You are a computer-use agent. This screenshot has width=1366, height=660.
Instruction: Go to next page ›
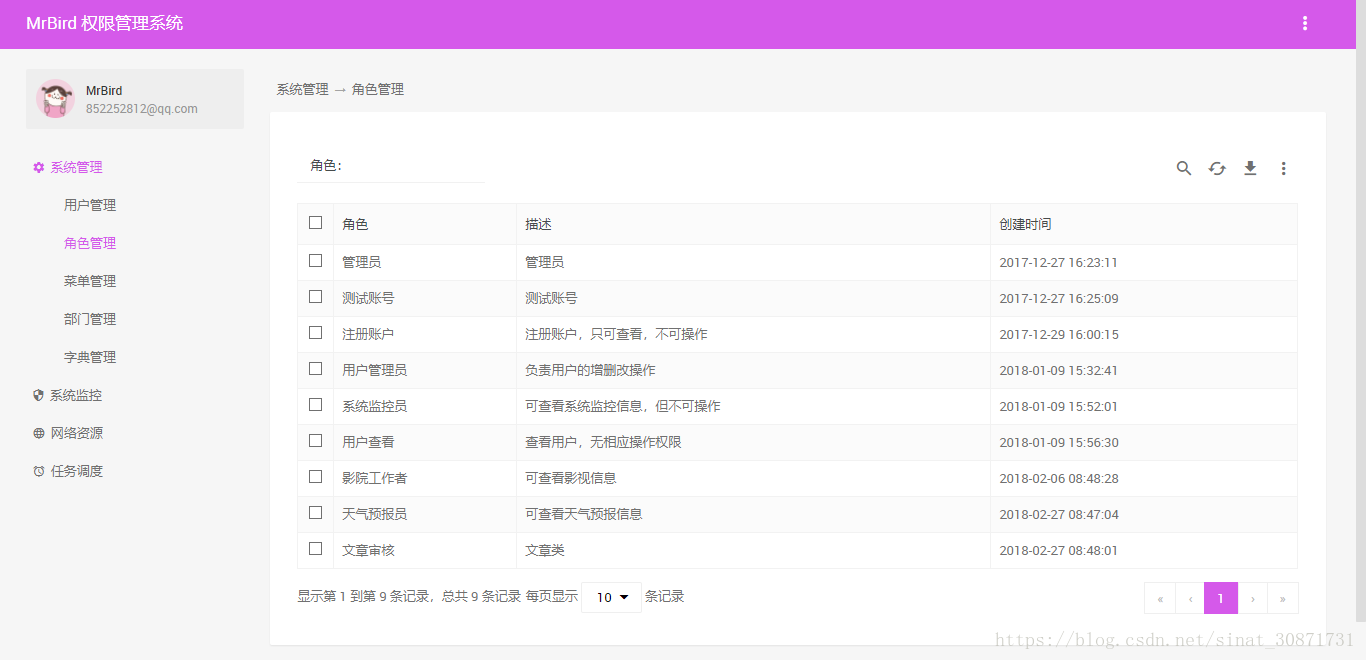click(x=1252, y=598)
